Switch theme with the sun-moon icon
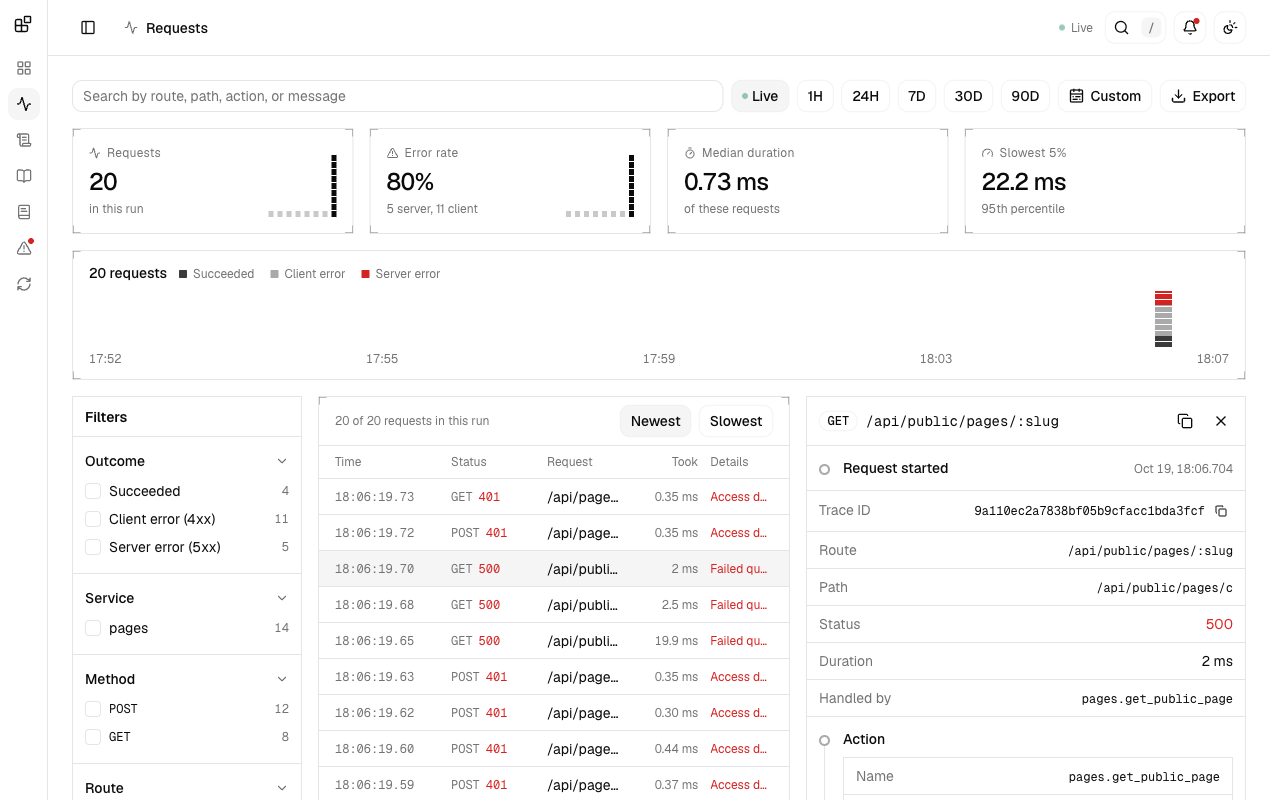 click(x=1230, y=28)
